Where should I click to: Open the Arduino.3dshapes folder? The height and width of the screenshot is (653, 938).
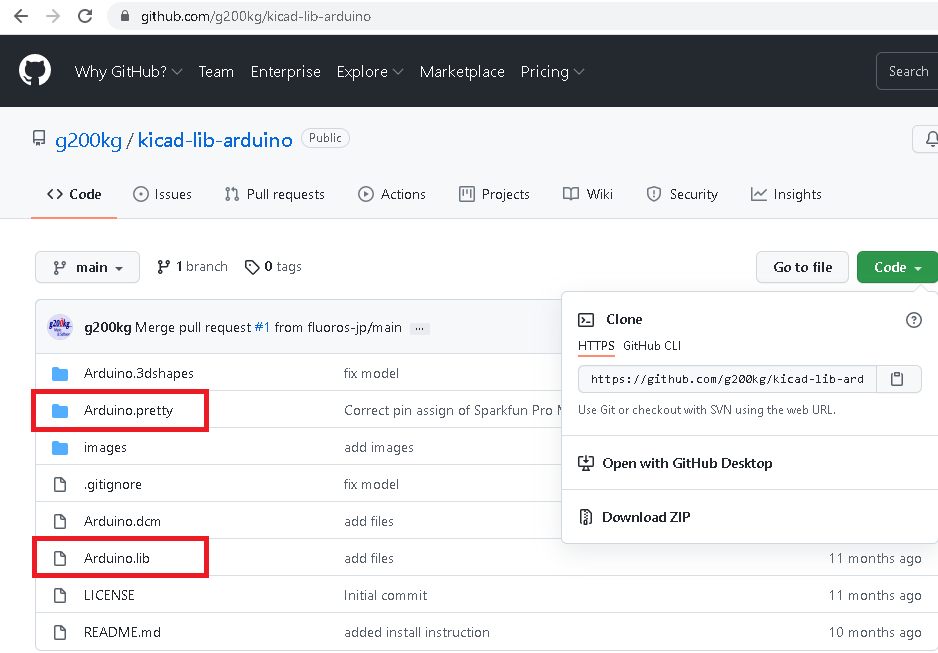[x=139, y=374]
